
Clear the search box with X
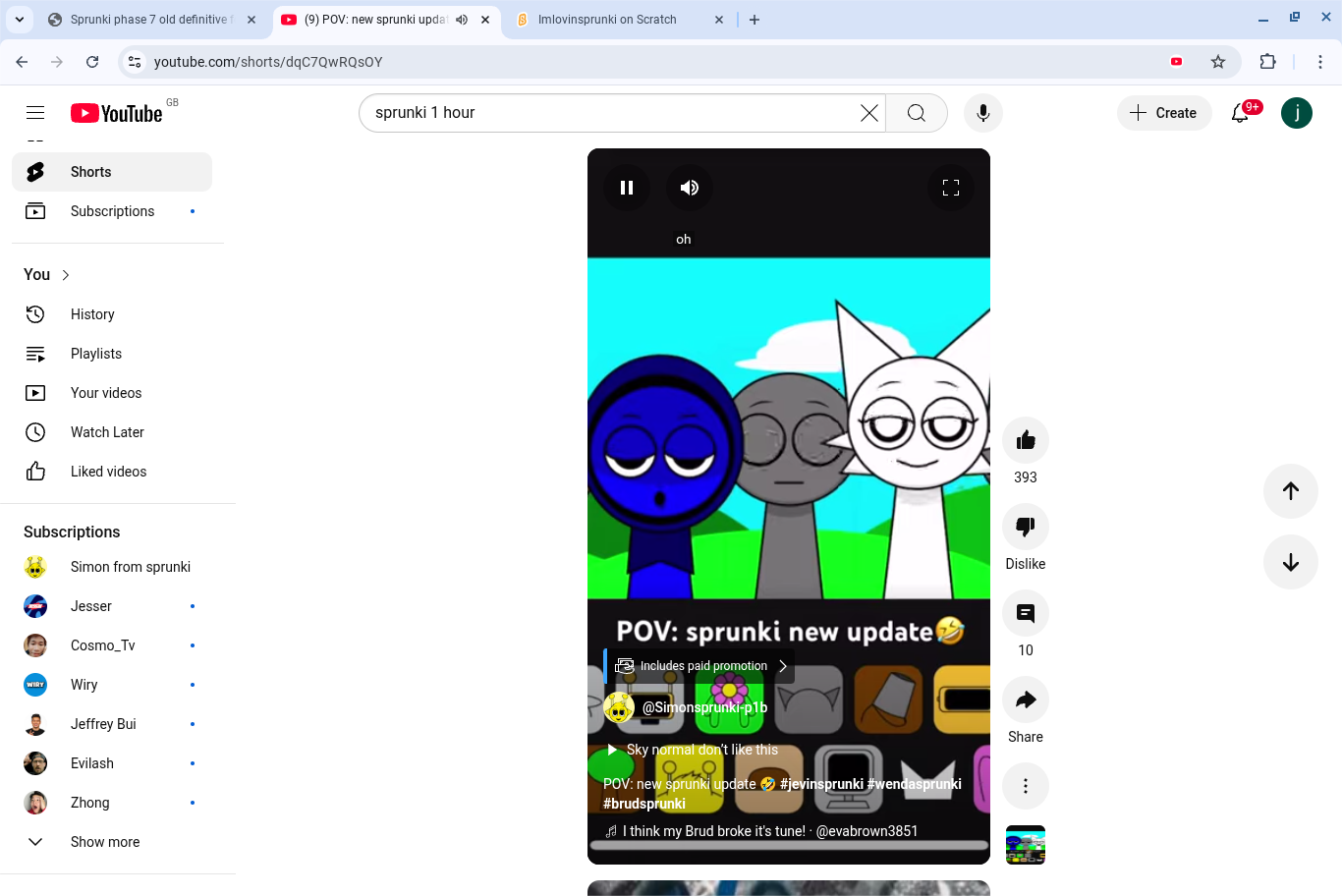coord(869,113)
